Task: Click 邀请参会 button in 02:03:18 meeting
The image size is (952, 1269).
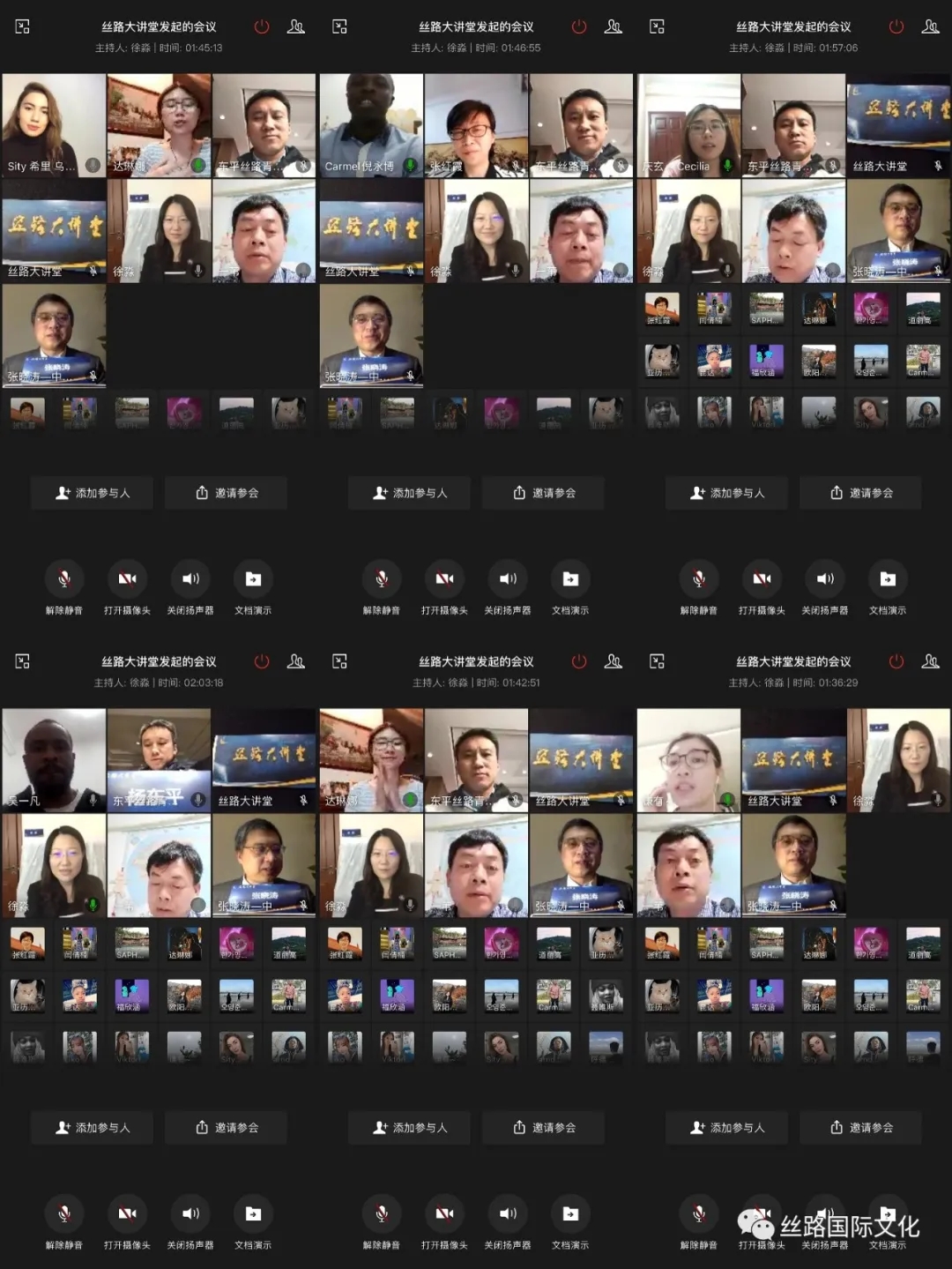Action: 227,1128
